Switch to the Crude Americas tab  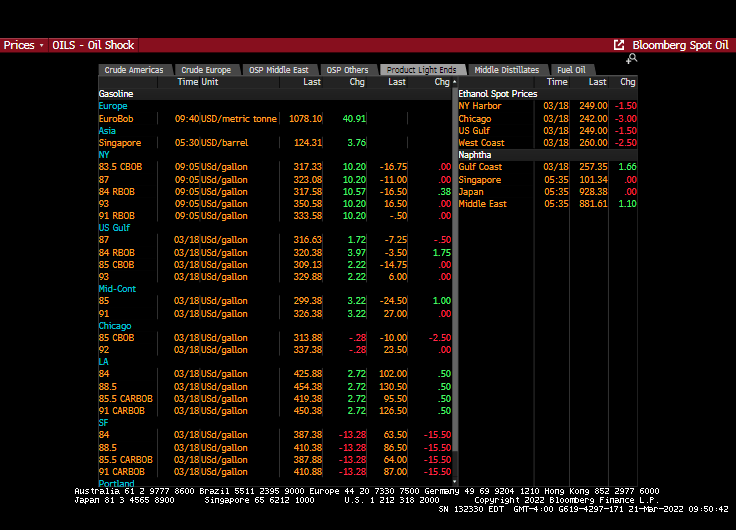point(134,70)
